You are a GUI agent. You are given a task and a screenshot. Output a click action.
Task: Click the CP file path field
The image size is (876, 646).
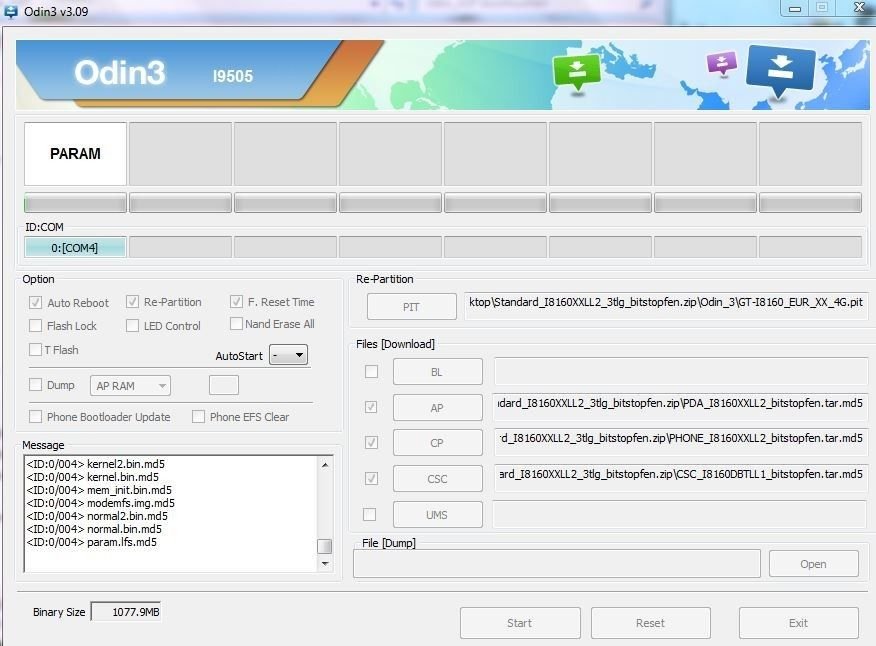[x=680, y=441]
